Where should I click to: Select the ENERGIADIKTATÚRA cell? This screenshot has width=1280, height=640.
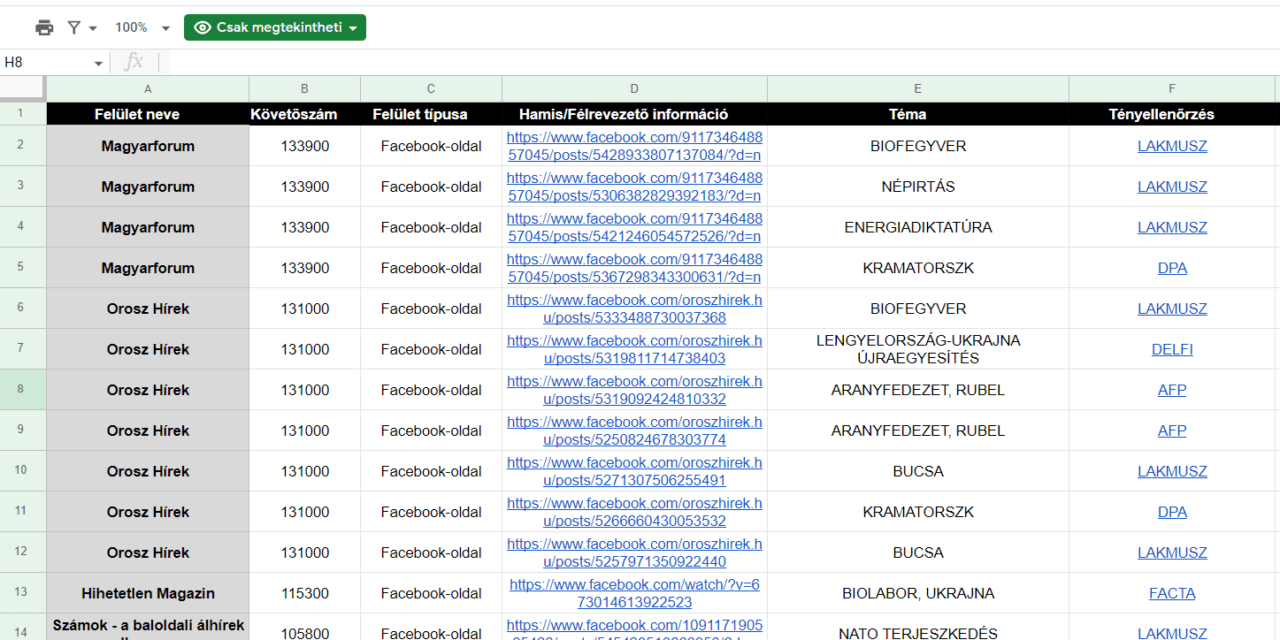[917, 227]
